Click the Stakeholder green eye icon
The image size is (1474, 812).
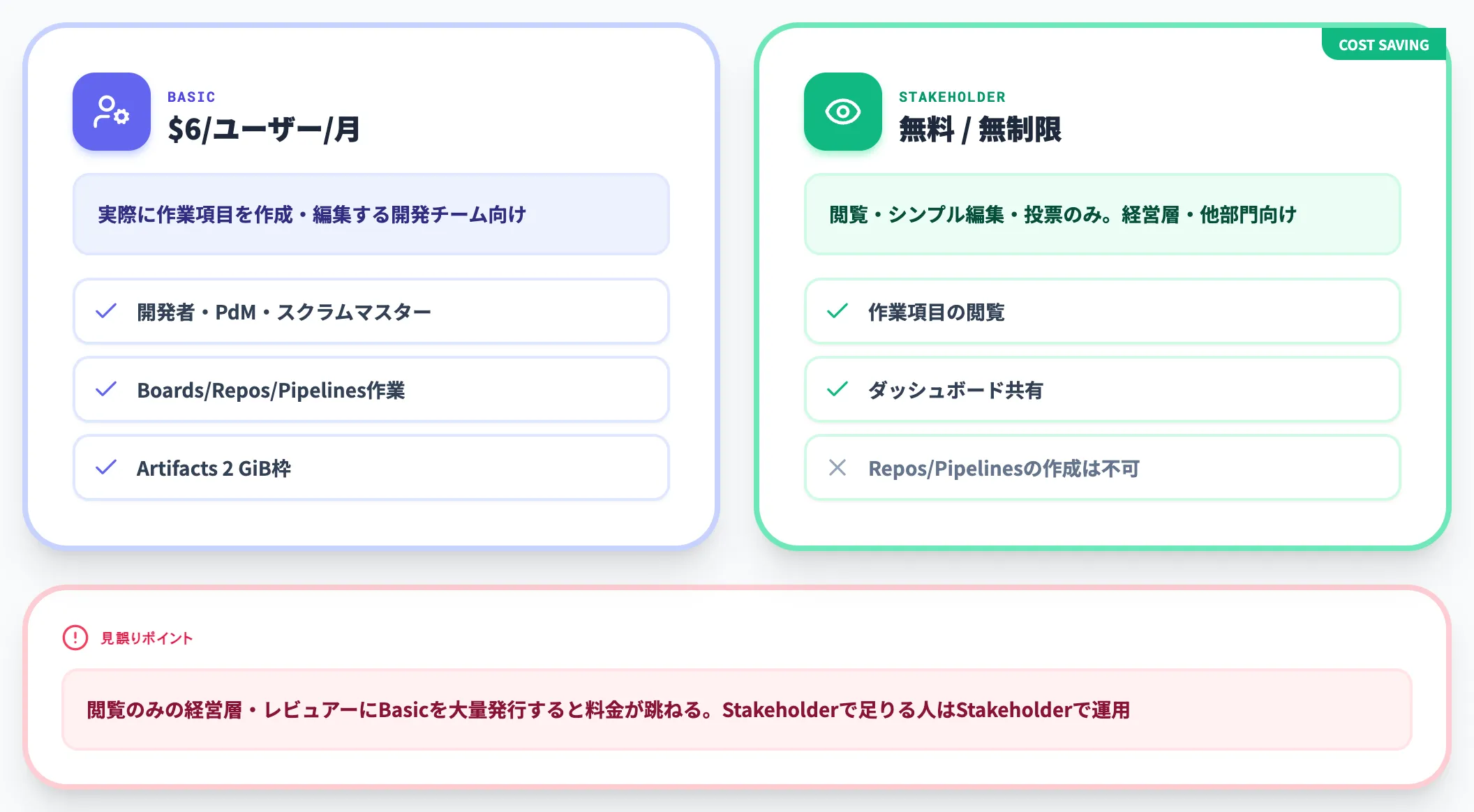[x=843, y=112]
